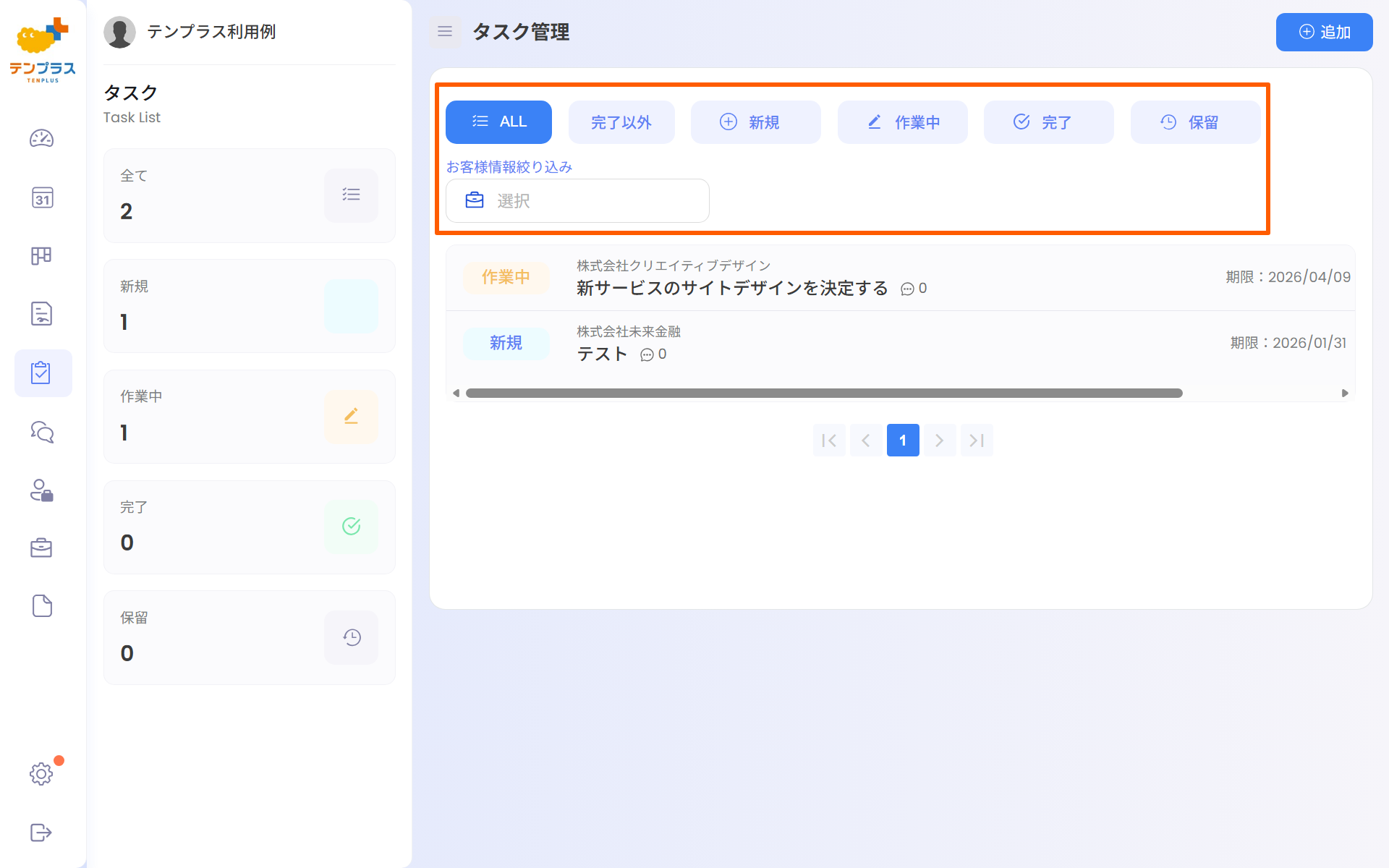1389x868 pixels.
Task: Select the 保留 filter tab
Action: point(1195,122)
